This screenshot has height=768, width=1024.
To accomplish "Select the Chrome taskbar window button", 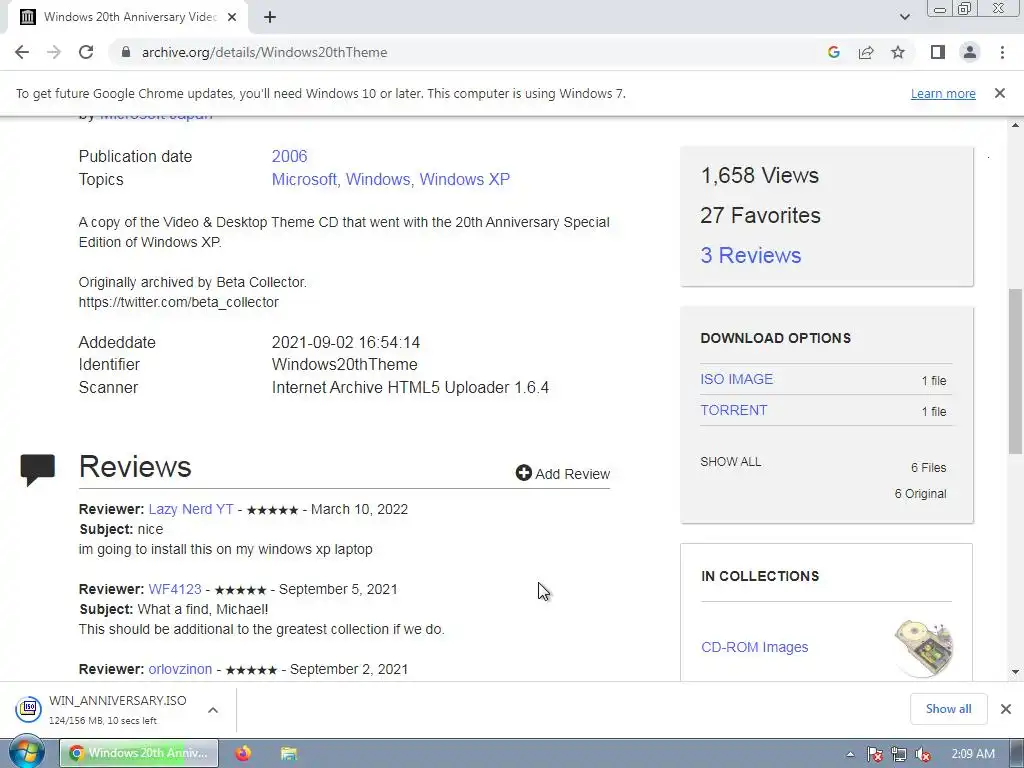I will tap(139, 753).
